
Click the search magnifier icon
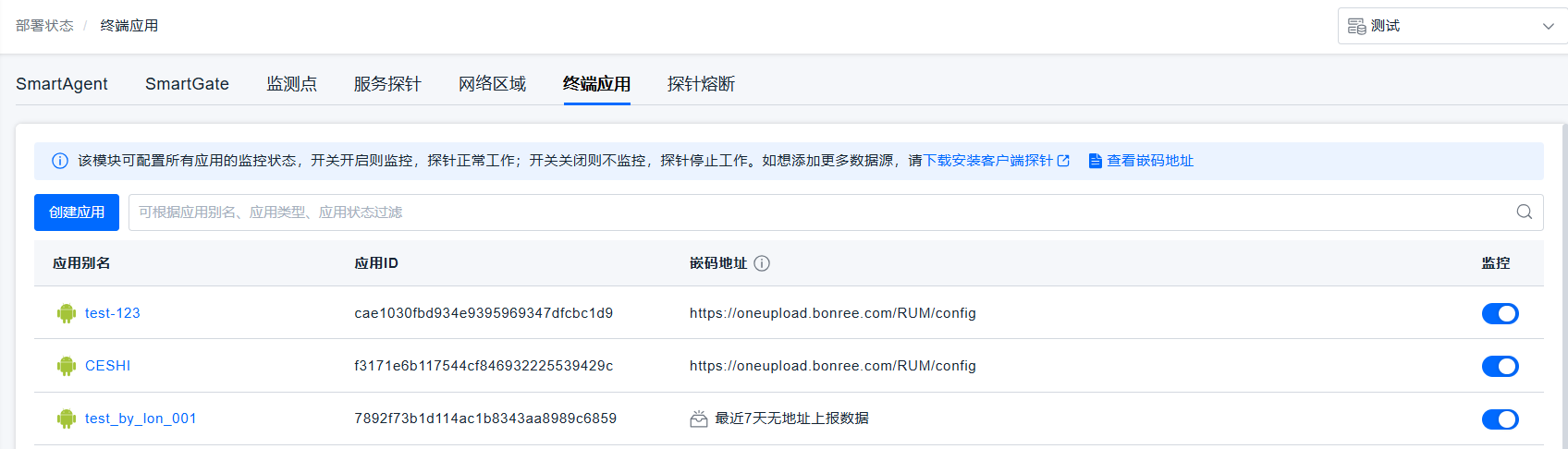[1524, 212]
